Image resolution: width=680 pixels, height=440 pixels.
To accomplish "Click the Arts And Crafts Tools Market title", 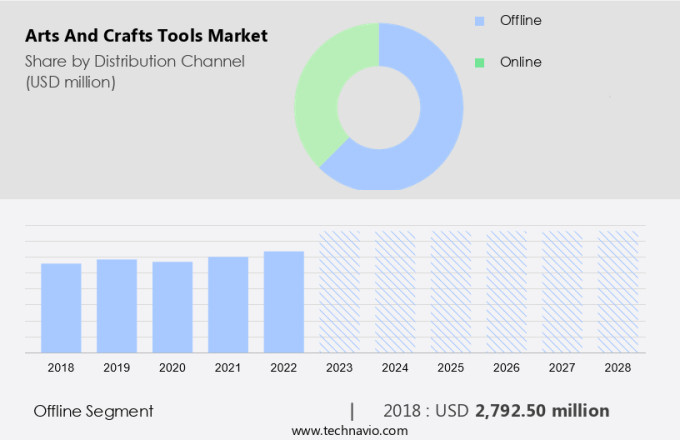I will [x=146, y=36].
